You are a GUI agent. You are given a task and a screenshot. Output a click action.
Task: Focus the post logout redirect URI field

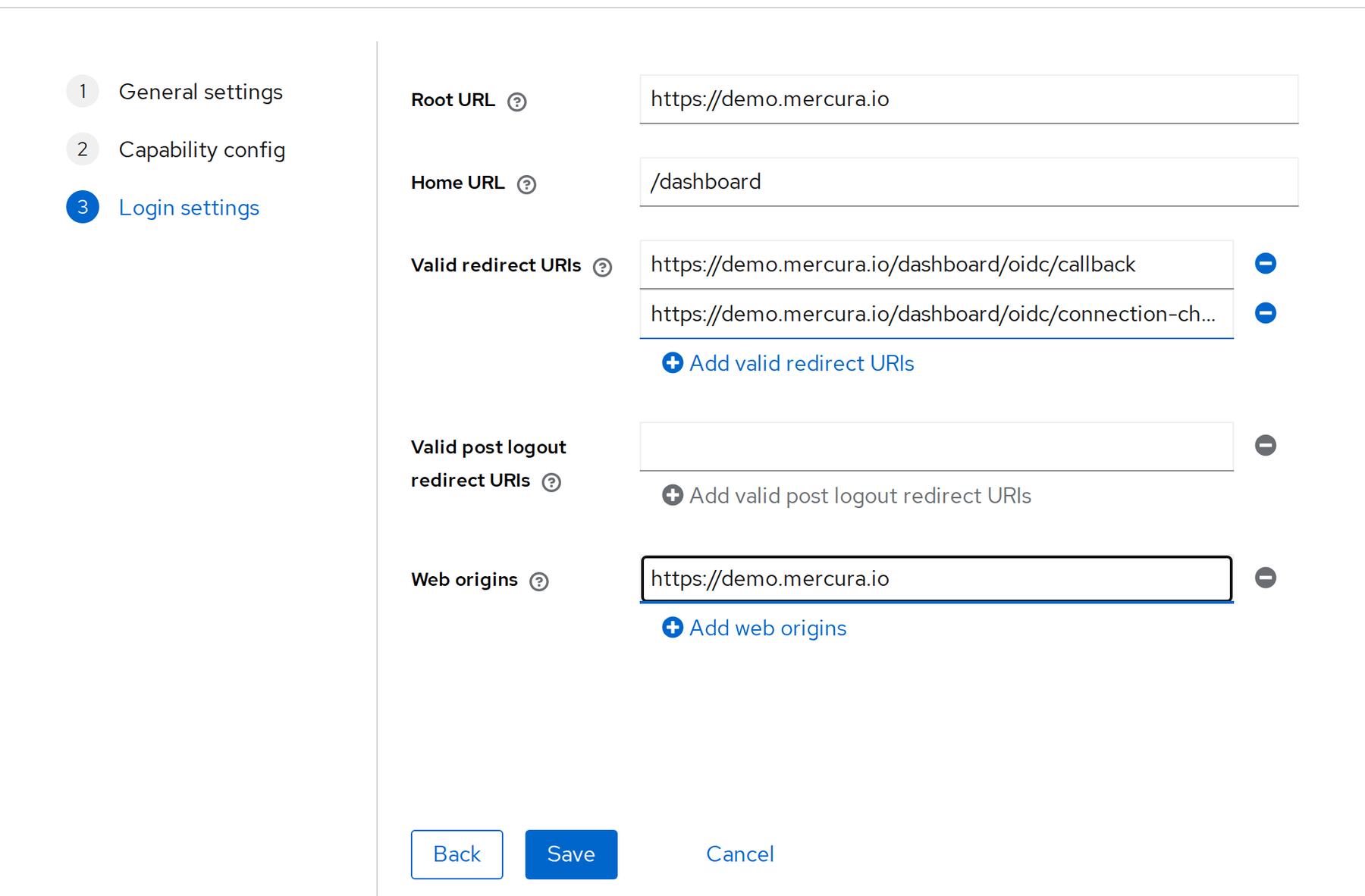(x=937, y=446)
